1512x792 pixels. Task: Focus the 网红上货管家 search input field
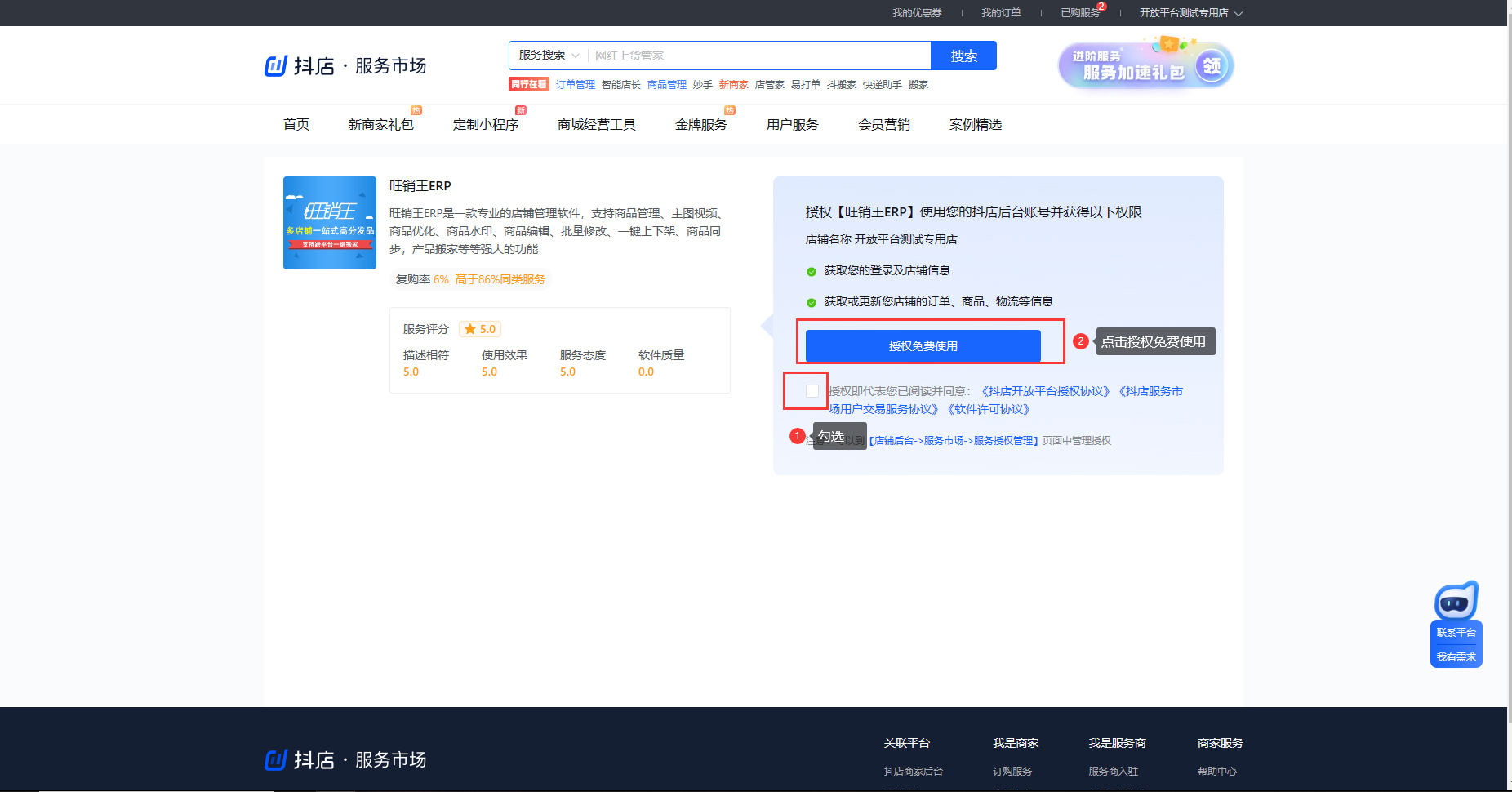(x=759, y=56)
